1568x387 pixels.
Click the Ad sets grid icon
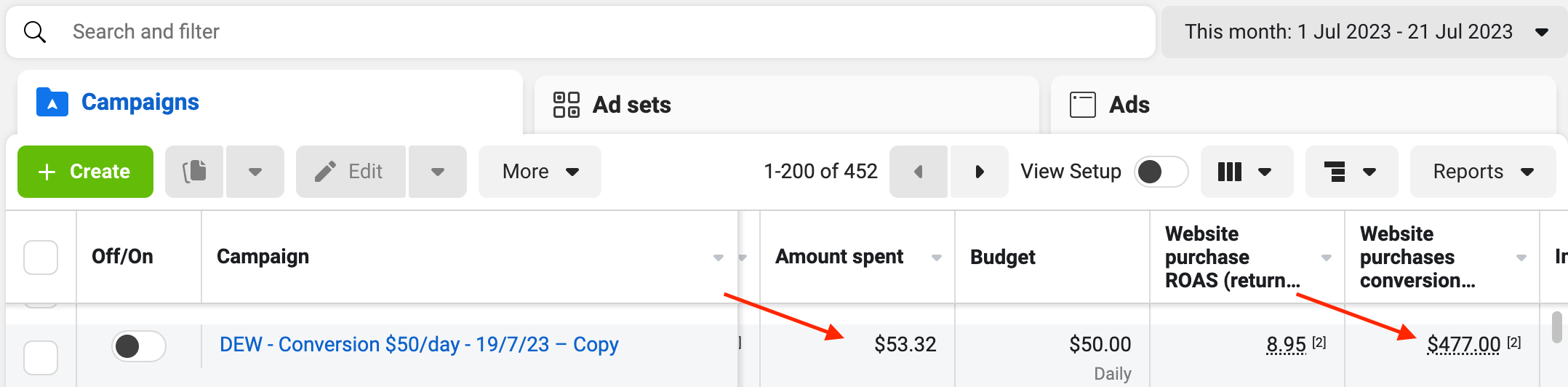pos(566,105)
